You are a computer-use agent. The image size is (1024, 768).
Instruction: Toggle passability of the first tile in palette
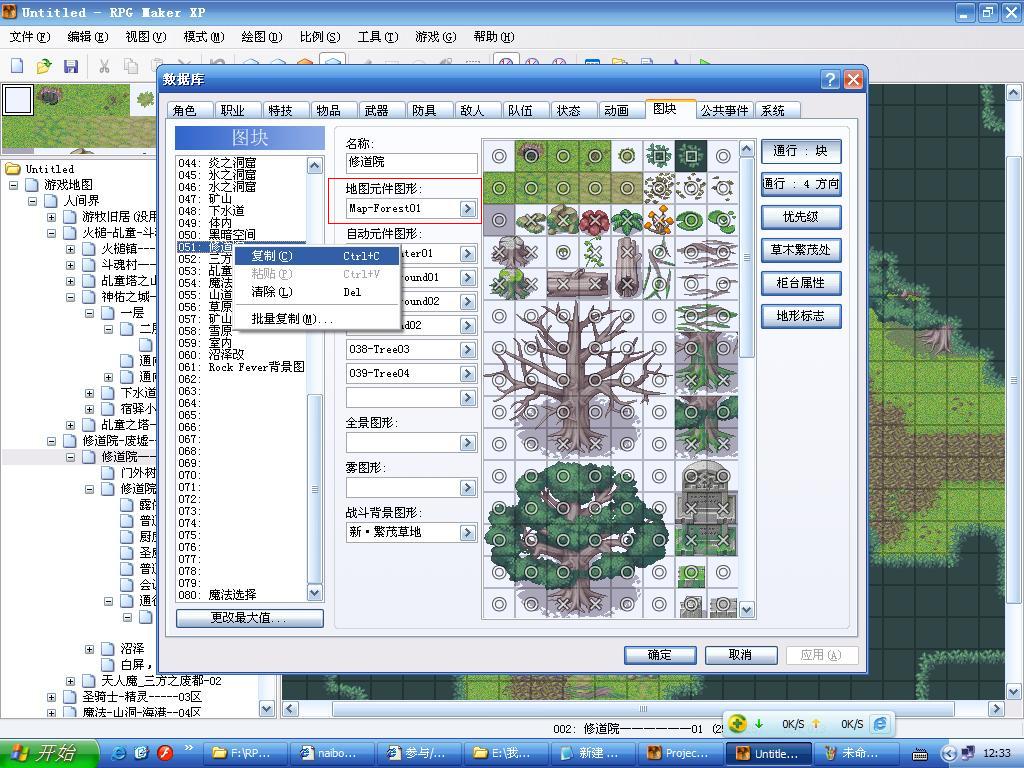[x=499, y=156]
